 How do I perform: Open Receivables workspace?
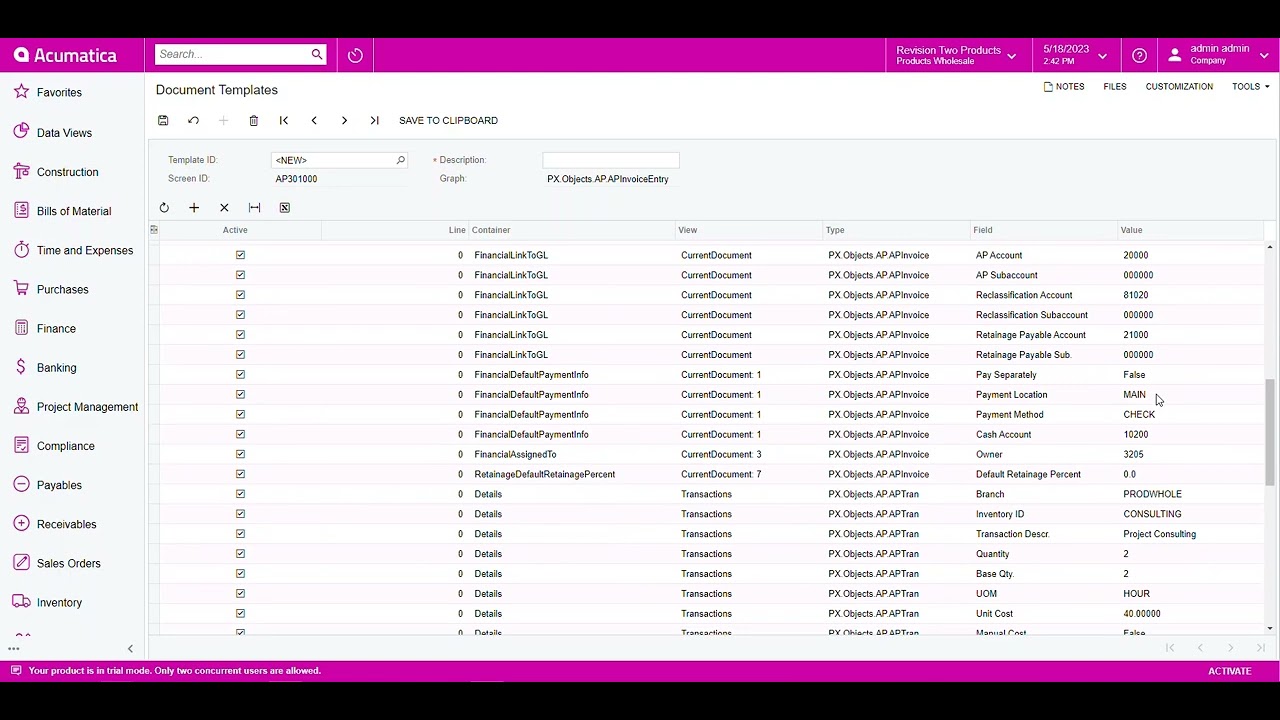click(66, 524)
